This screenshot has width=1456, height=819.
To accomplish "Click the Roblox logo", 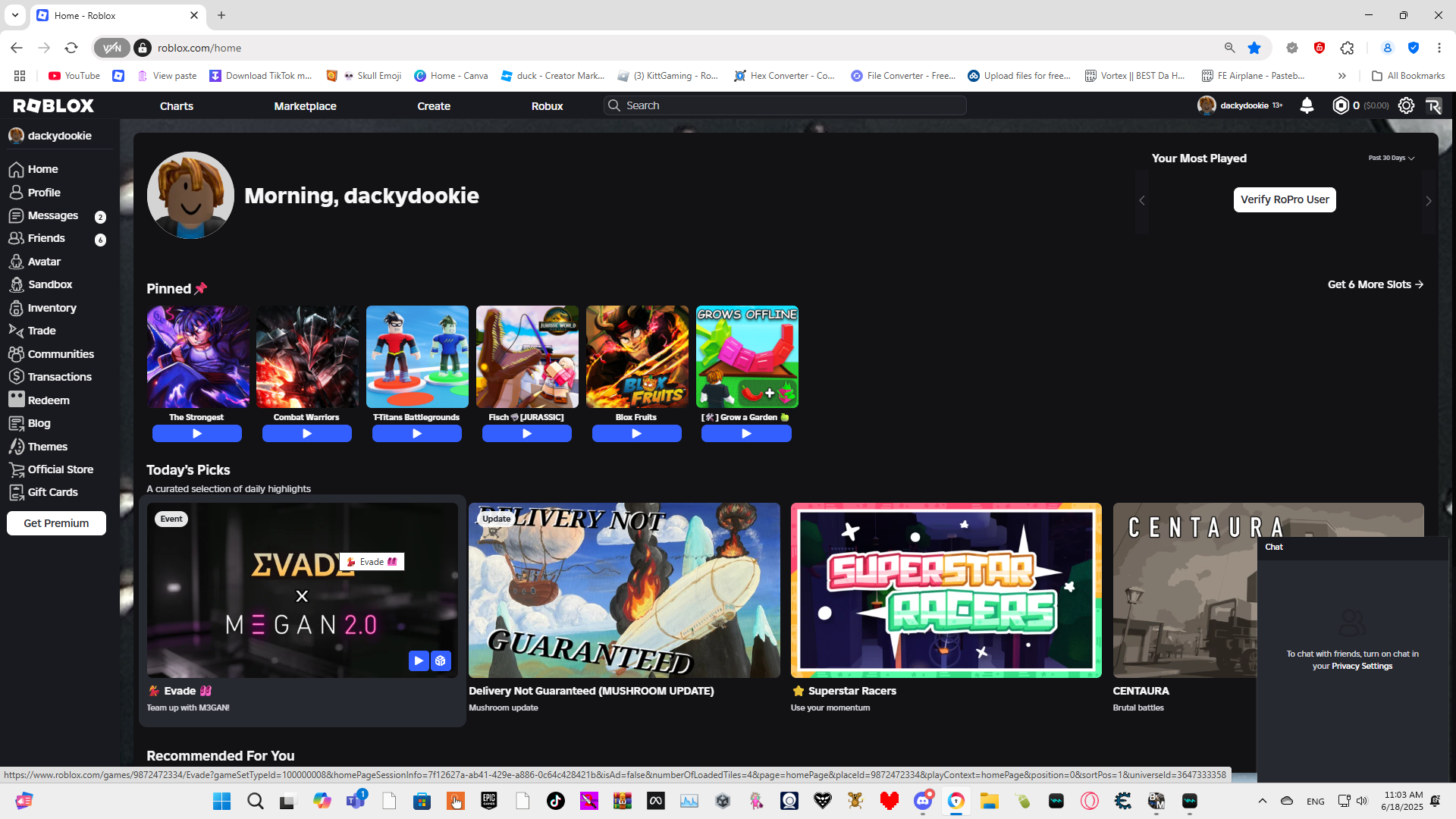I will click(x=54, y=105).
